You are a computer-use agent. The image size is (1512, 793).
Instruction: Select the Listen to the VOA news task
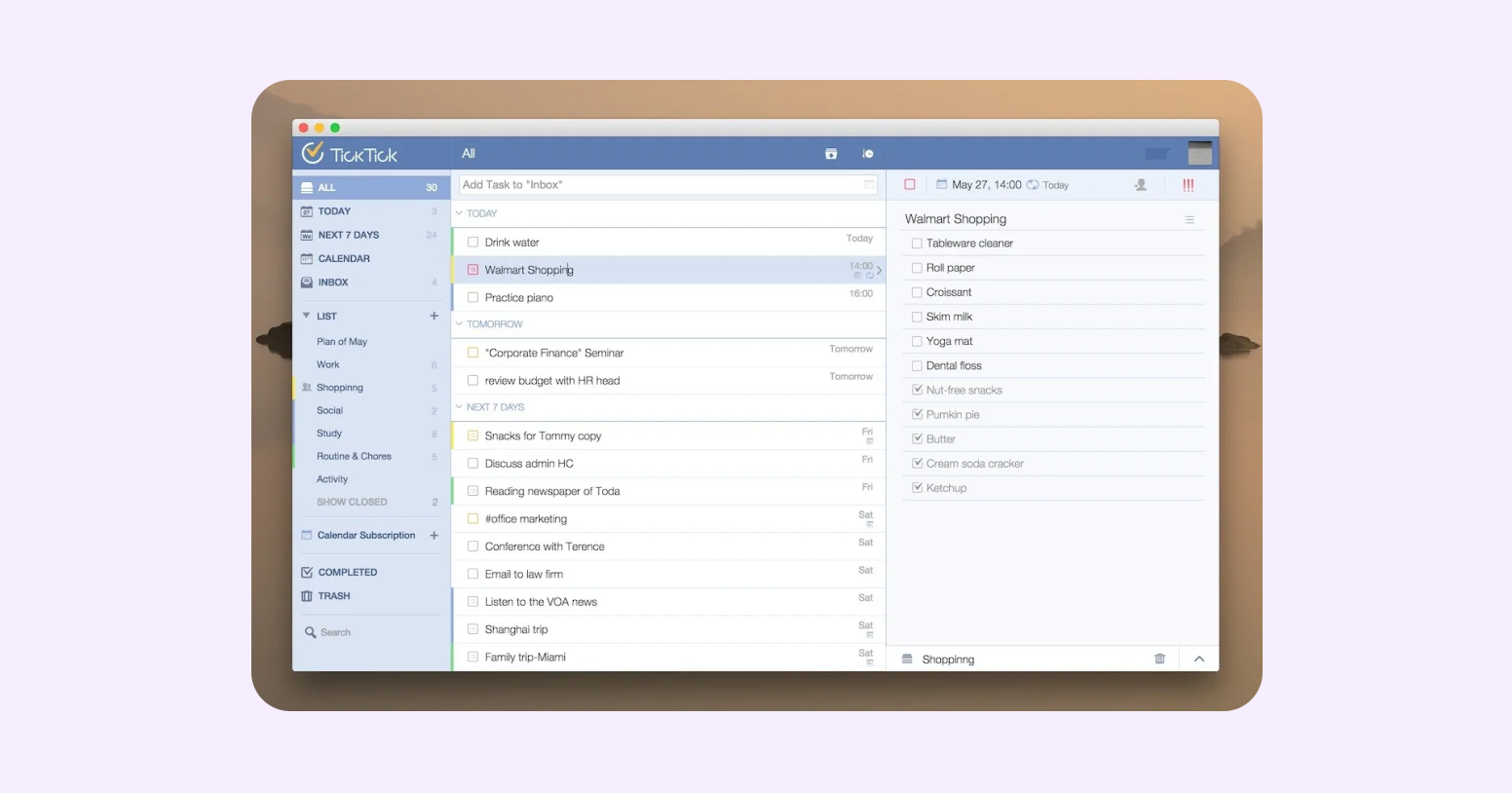click(668, 602)
